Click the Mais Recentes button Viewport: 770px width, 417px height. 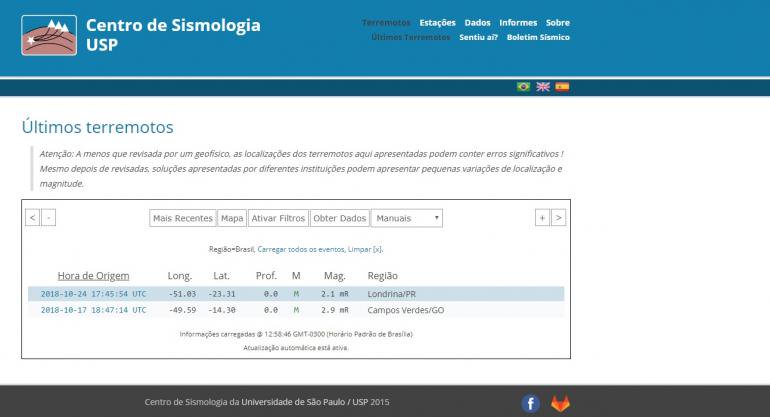pos(182,218)
